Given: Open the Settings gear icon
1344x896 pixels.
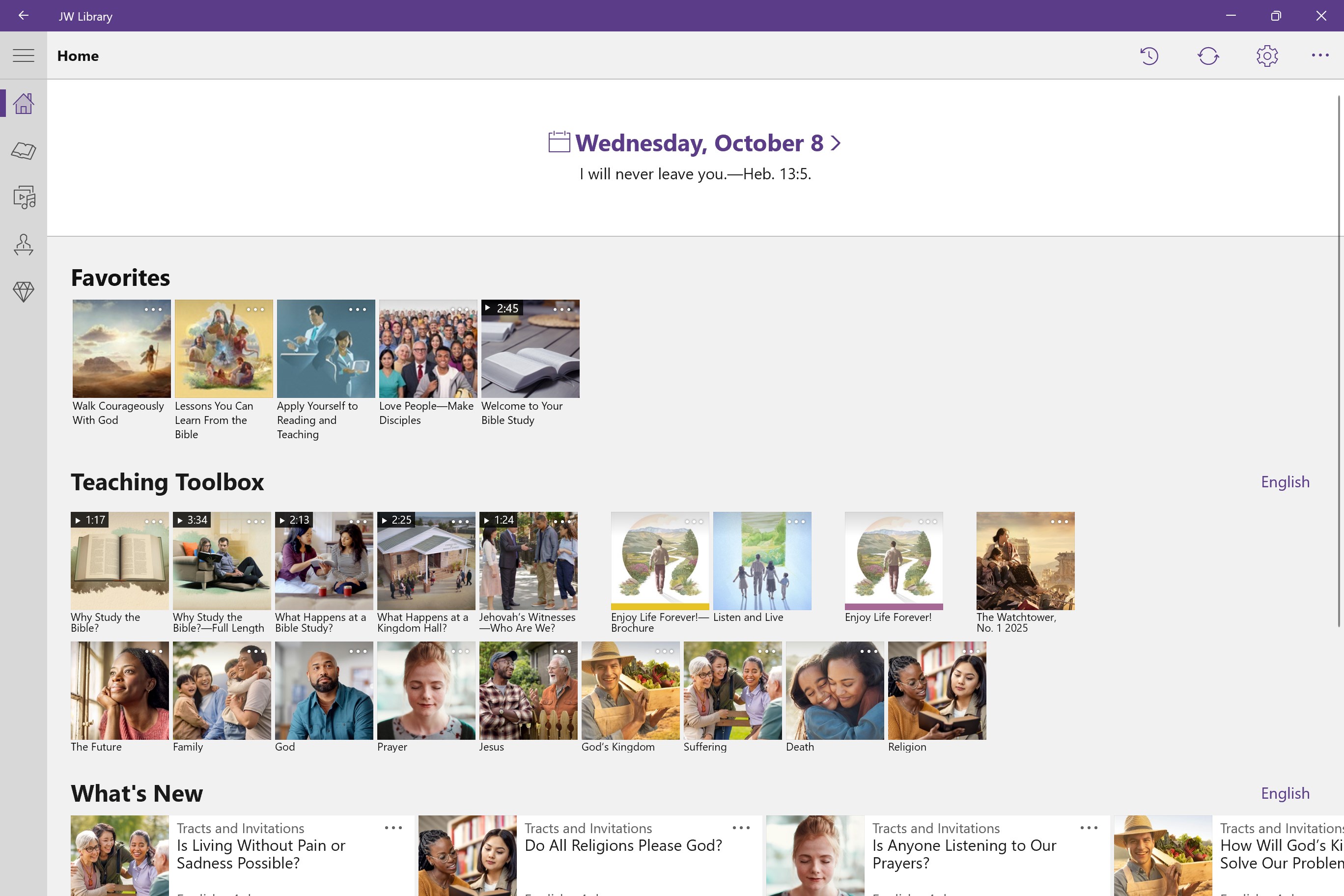Looking at the screenshot, I should point(1267,56).
